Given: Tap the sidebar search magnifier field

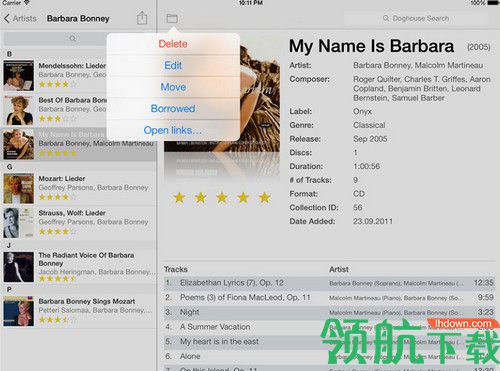Looking at the screenshot, I should tap(73, 38).
